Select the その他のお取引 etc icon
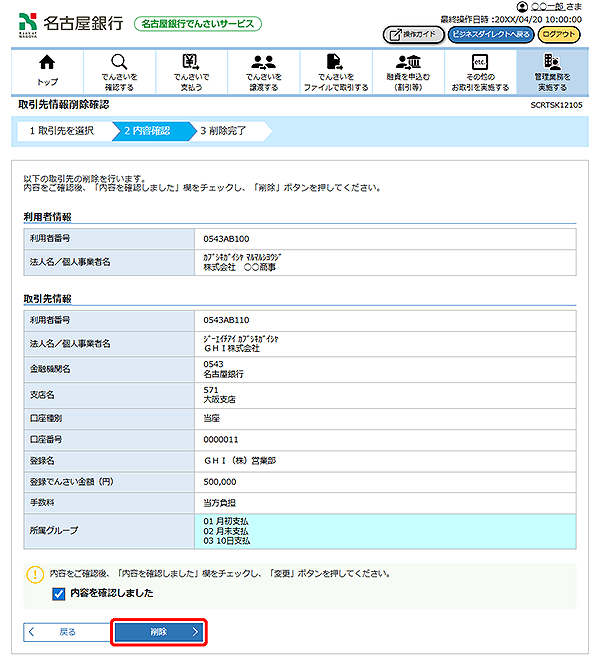The height and width of the screenshot is (660, 600). [479, 63]
